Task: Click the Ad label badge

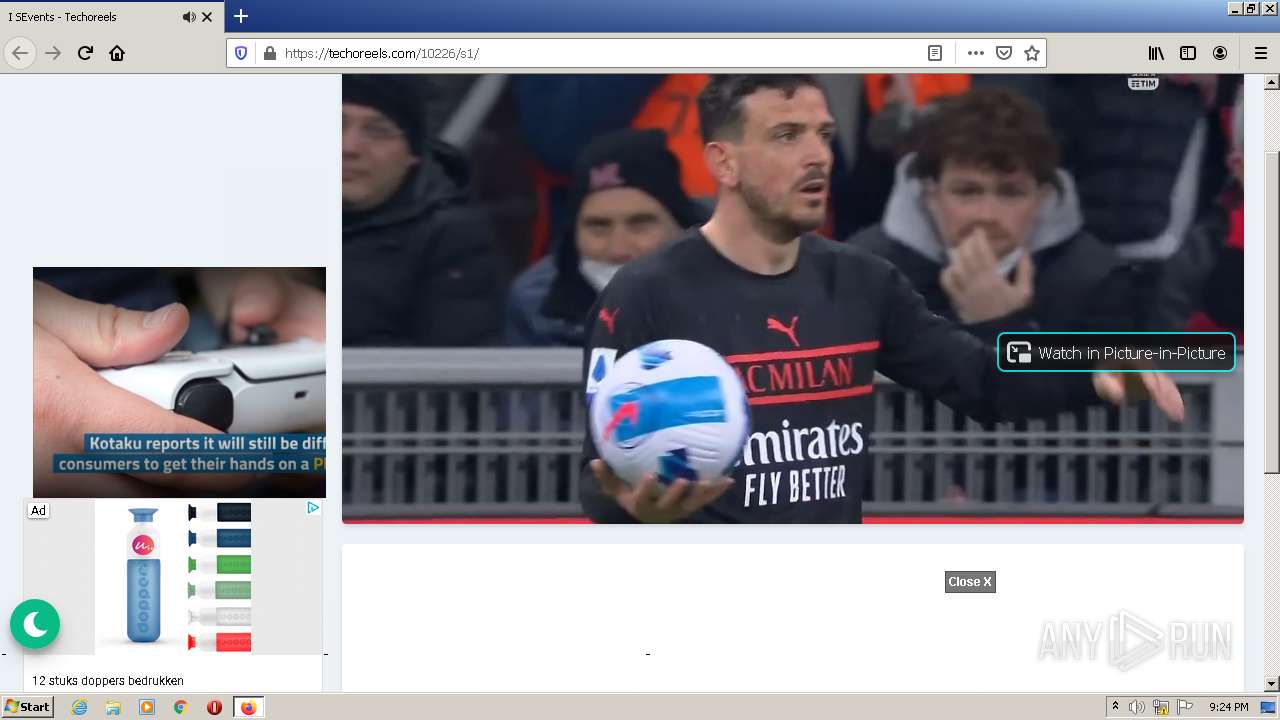Action: pos(38,510)
